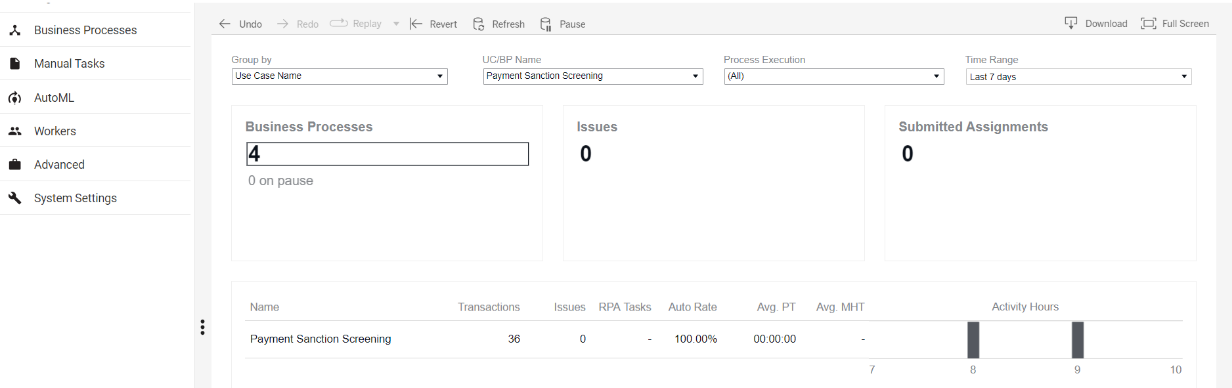The image size is (1232, 388).
Task: Click the 00:00:00 Avg. PT value
Action: 775,339
